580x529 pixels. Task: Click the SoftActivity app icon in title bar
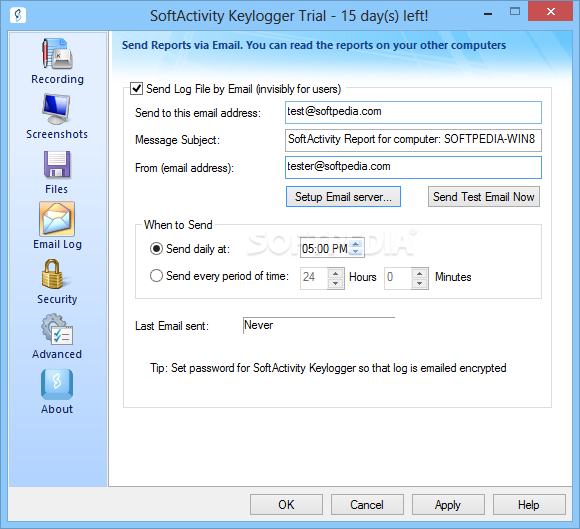18,15
